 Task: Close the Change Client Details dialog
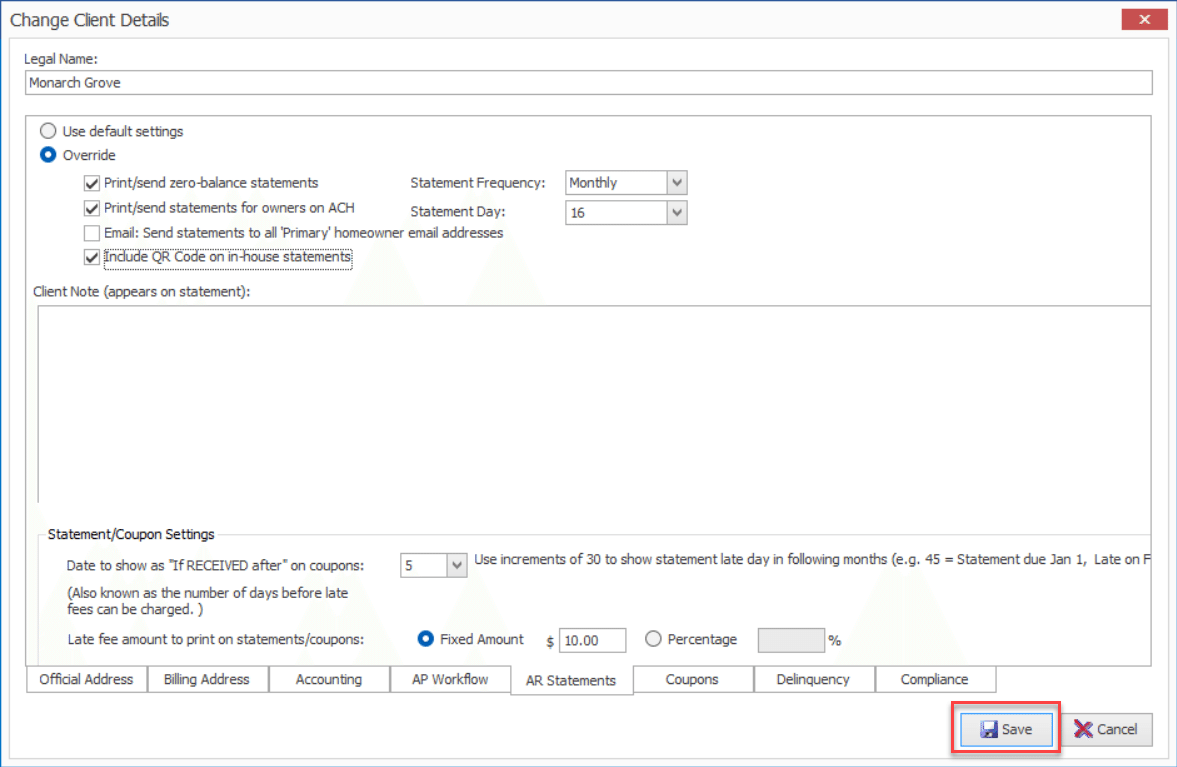pos(1144,20)
